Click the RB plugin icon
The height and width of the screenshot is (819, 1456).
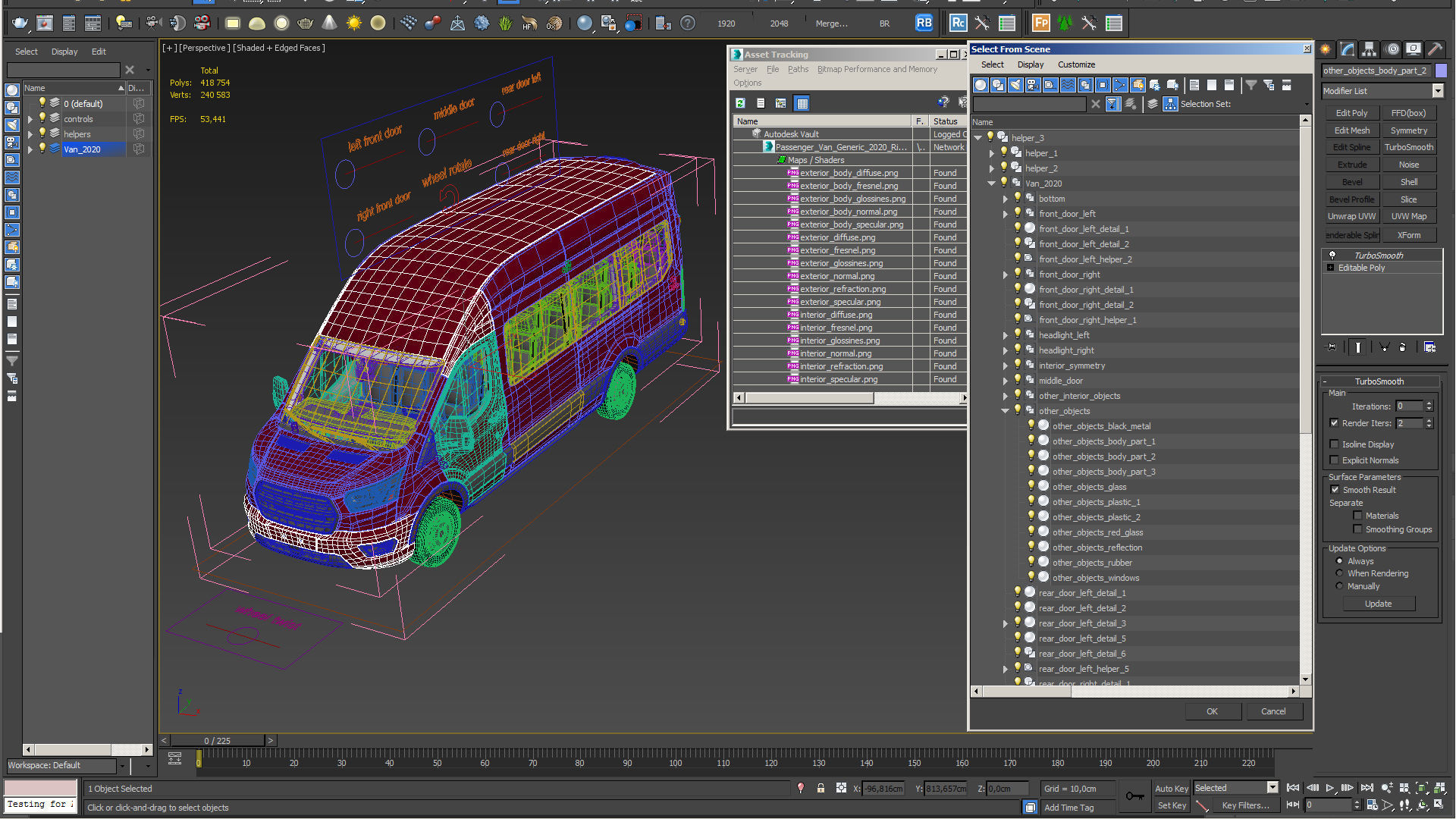(x=924, y=24)
